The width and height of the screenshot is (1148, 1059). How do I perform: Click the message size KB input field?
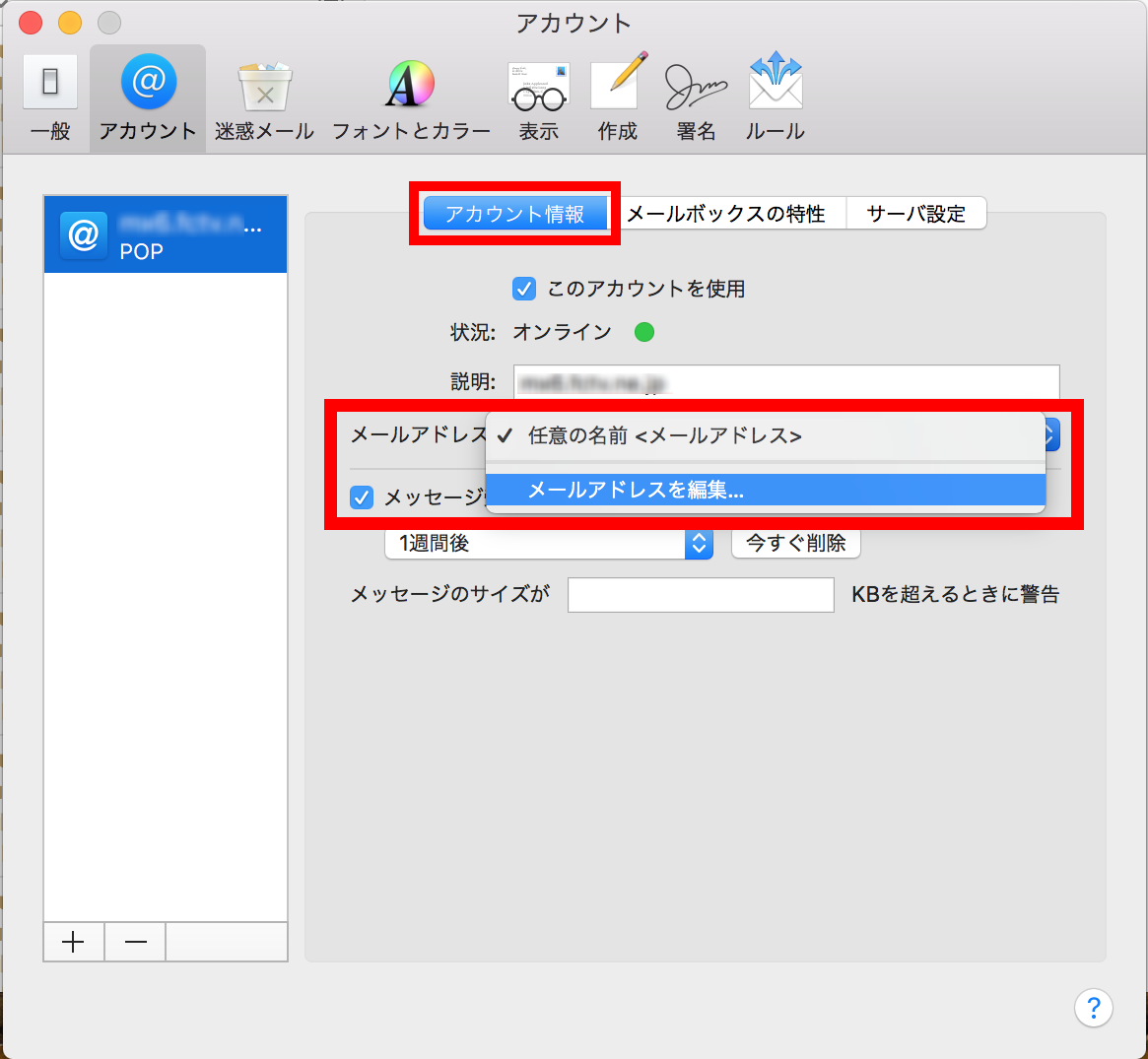700,594
